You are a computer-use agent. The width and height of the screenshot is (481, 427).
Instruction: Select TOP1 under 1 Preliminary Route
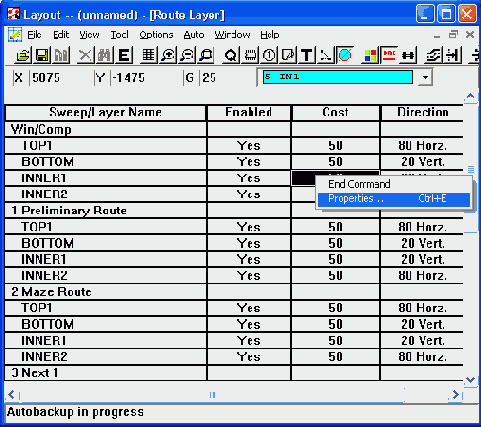pos(105,227)
